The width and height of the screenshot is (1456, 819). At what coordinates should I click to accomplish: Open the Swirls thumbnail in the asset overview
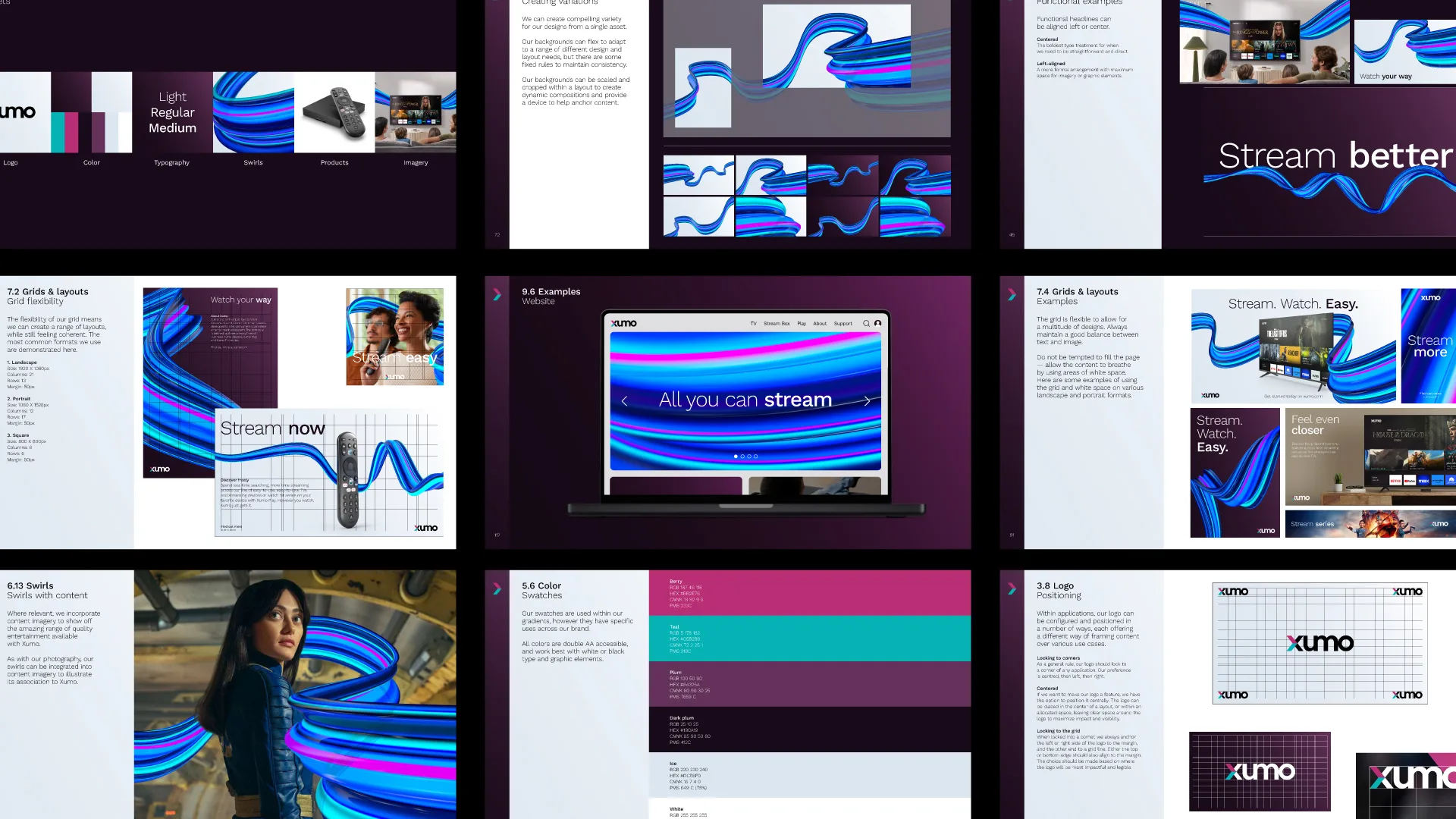[x=253, y=112]
